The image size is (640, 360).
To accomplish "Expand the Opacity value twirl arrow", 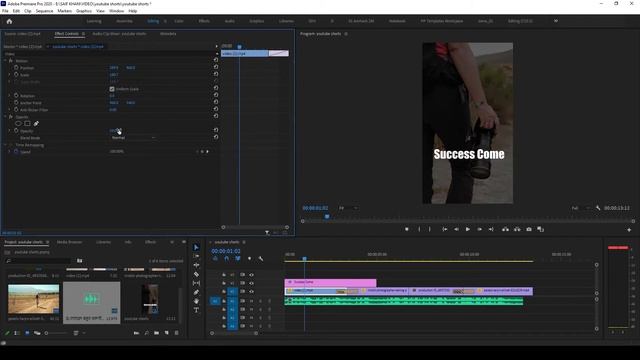I will pos(10,131).
